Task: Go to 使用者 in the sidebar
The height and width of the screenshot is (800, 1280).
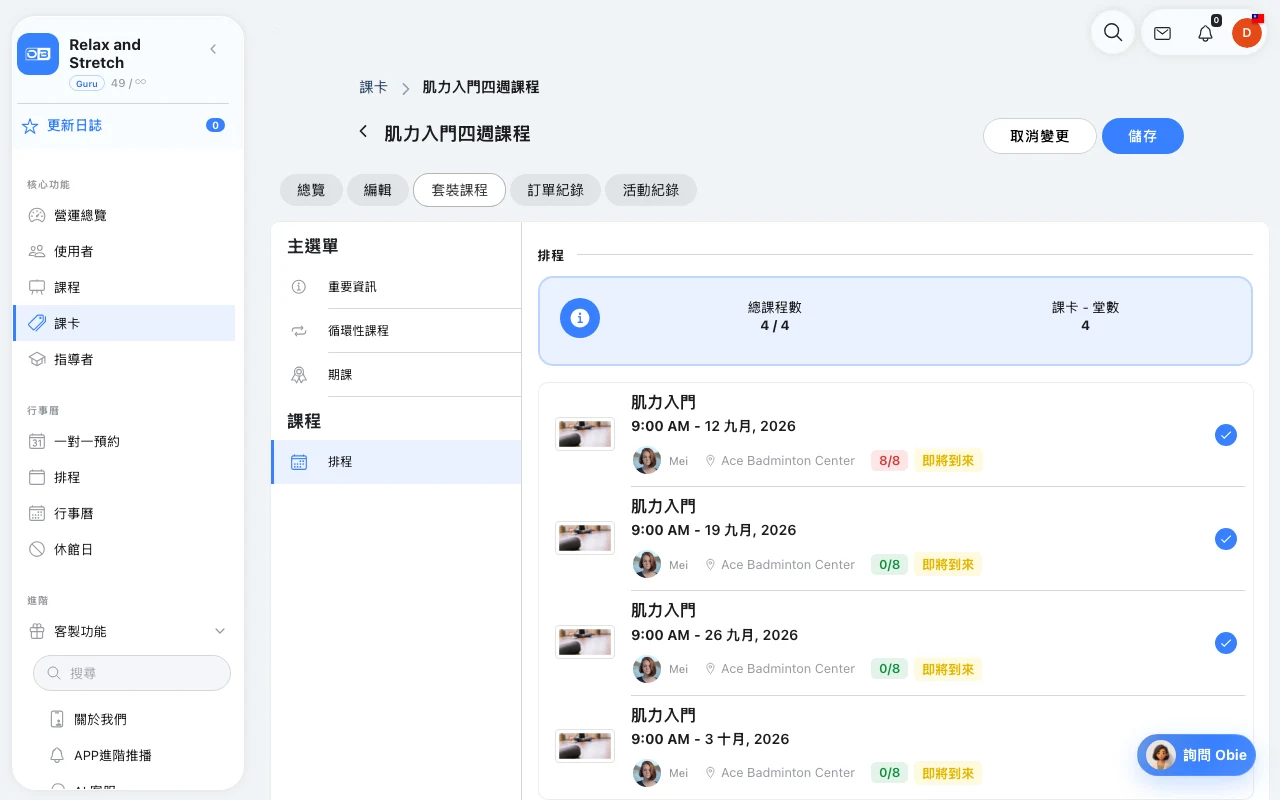Action: [124, 251]
